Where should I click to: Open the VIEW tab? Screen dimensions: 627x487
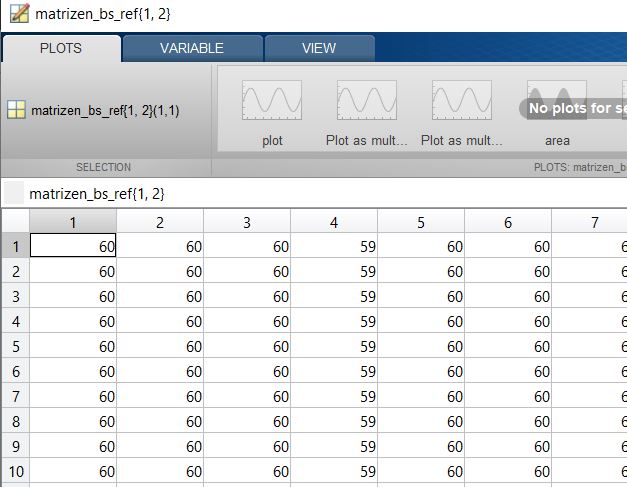coord(319,48)
